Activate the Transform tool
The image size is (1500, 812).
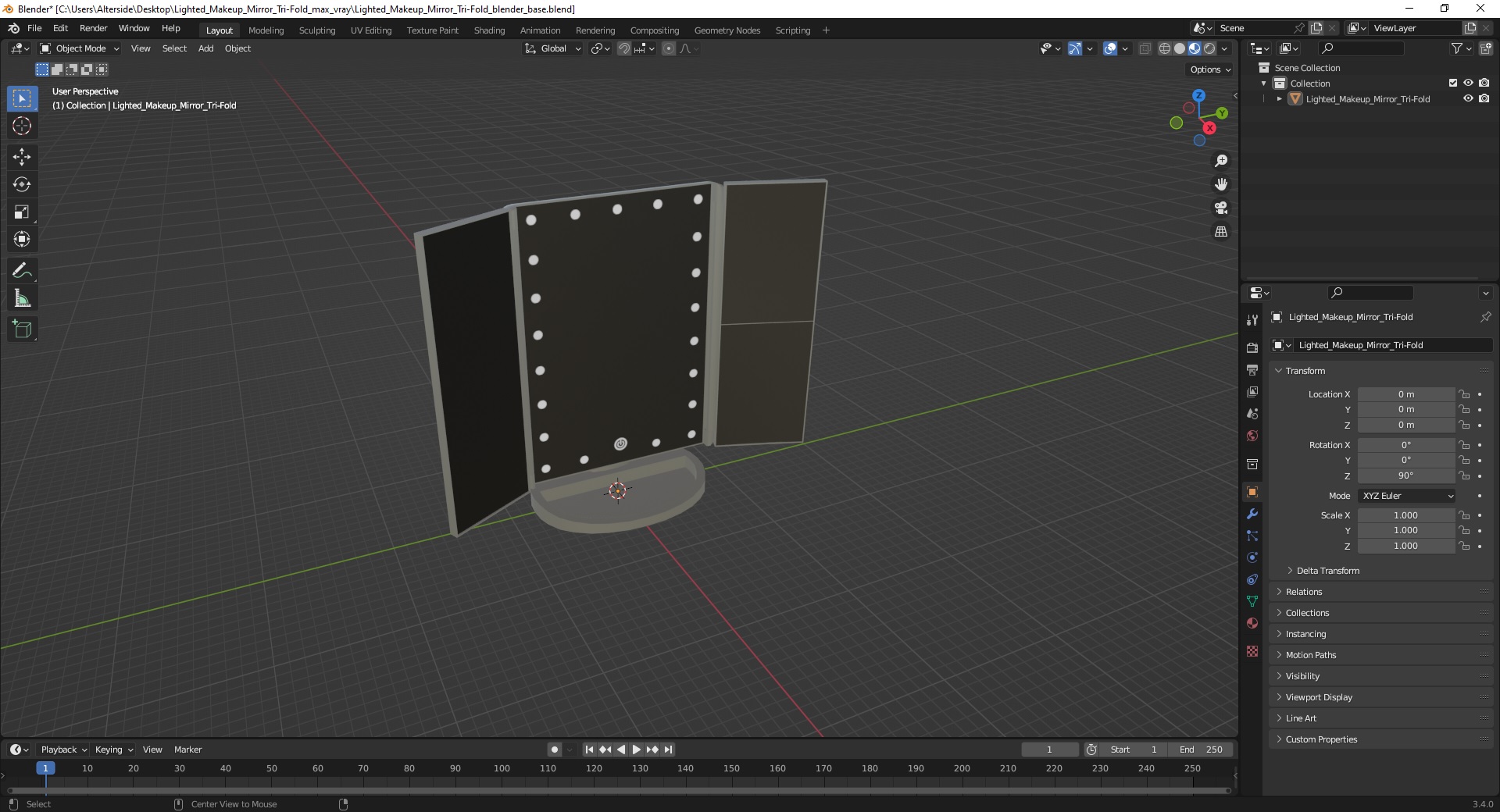pyautogui.click(x=22, y=239)
